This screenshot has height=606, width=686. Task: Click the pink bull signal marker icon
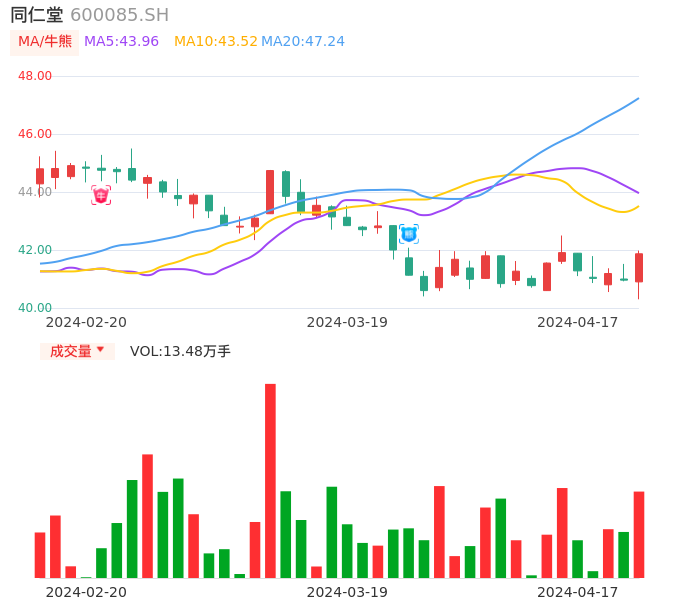pyautogui.click(x=101, y=195)
